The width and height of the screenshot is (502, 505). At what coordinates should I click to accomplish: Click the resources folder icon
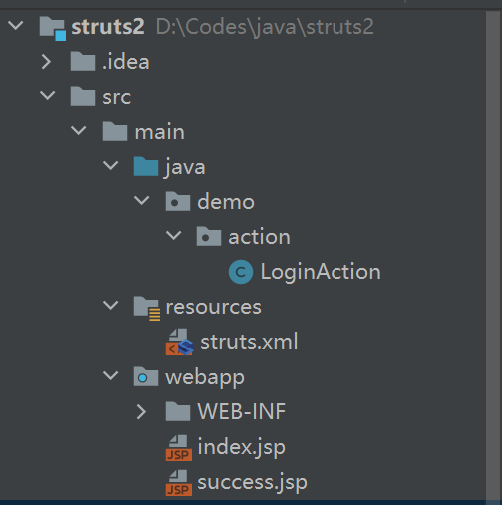point(147,309)
